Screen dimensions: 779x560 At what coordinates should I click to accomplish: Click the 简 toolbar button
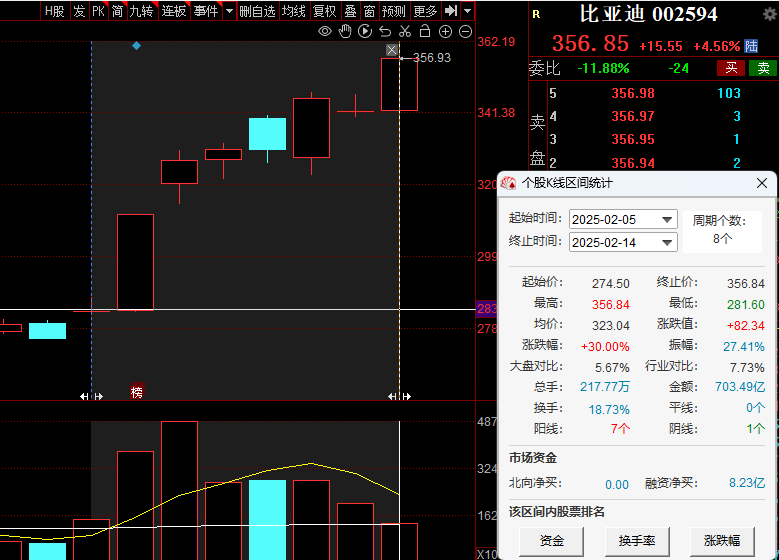(x=117, y=11)
